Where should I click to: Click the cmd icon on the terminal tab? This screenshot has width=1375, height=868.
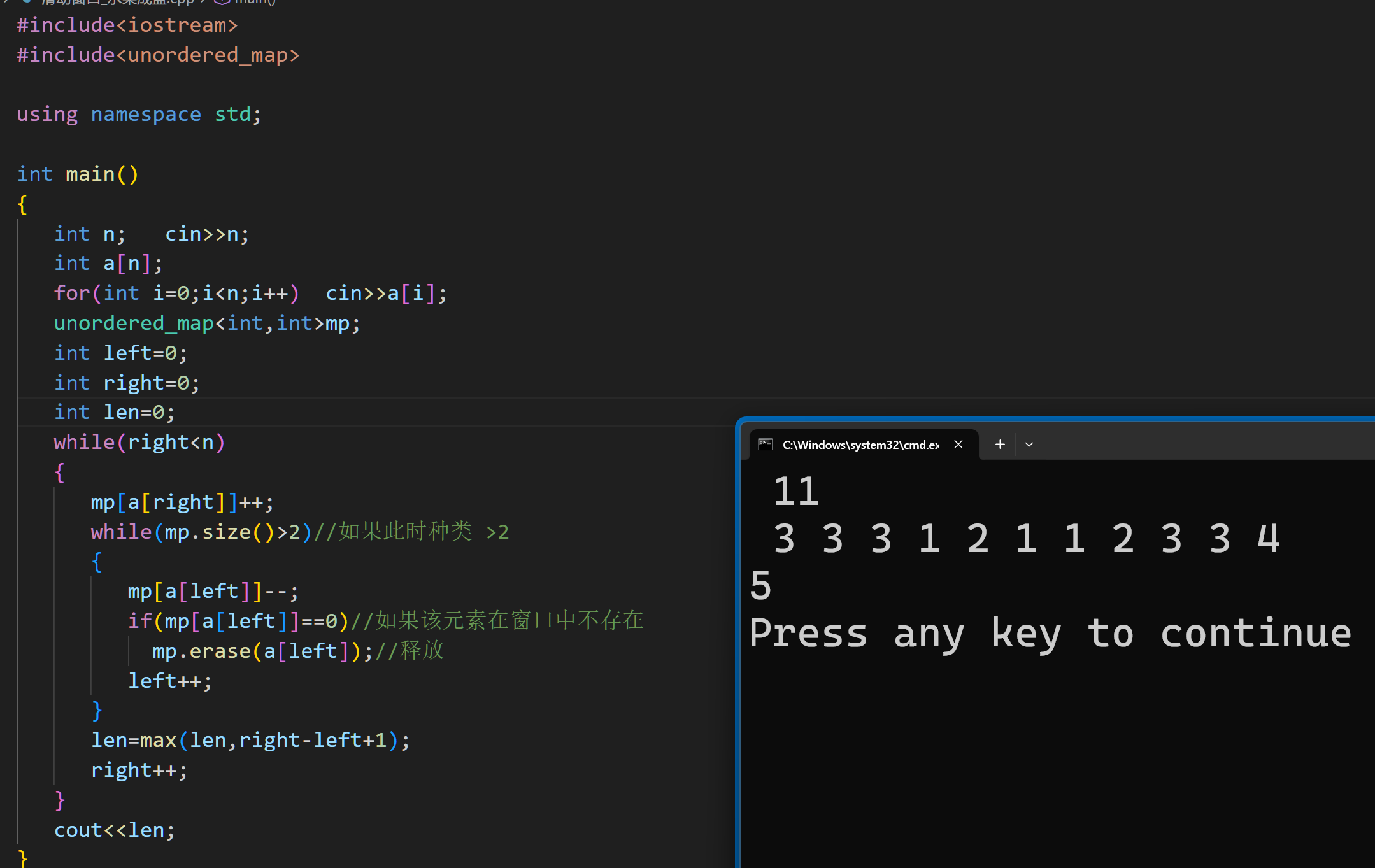[766, 445]
